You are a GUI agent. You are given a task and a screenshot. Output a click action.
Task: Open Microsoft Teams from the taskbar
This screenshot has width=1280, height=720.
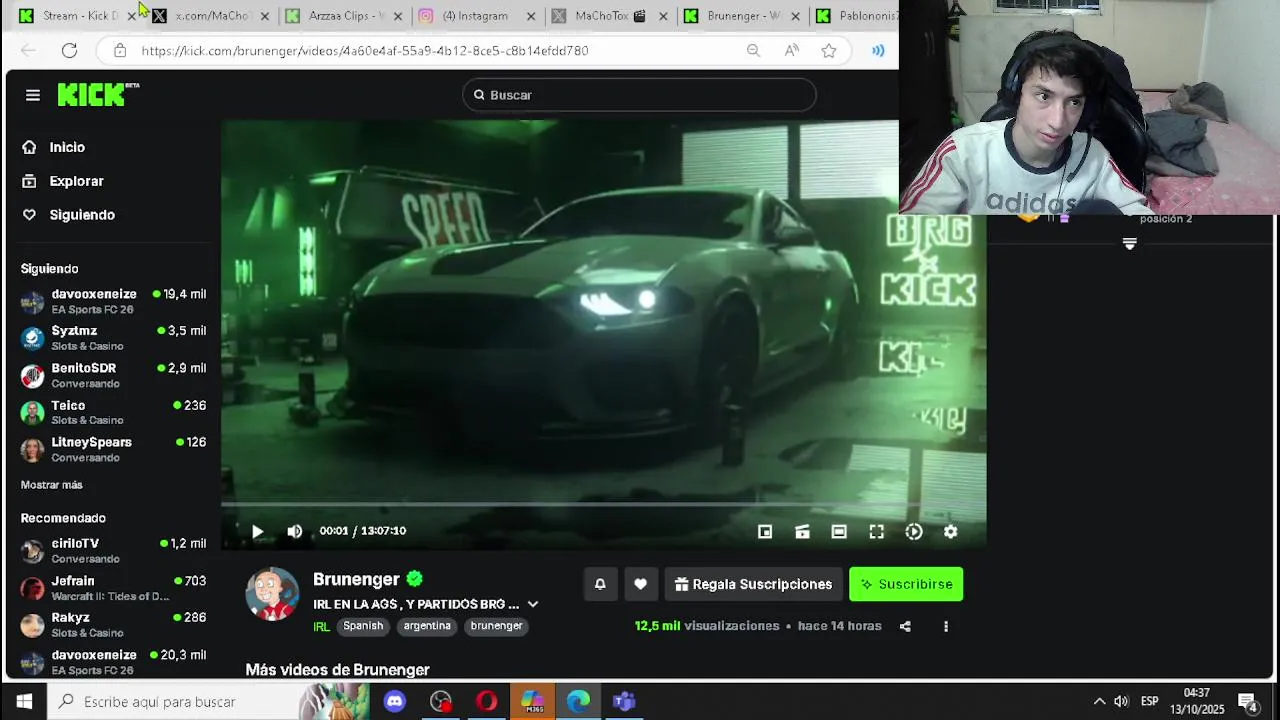tap(624, 701)
